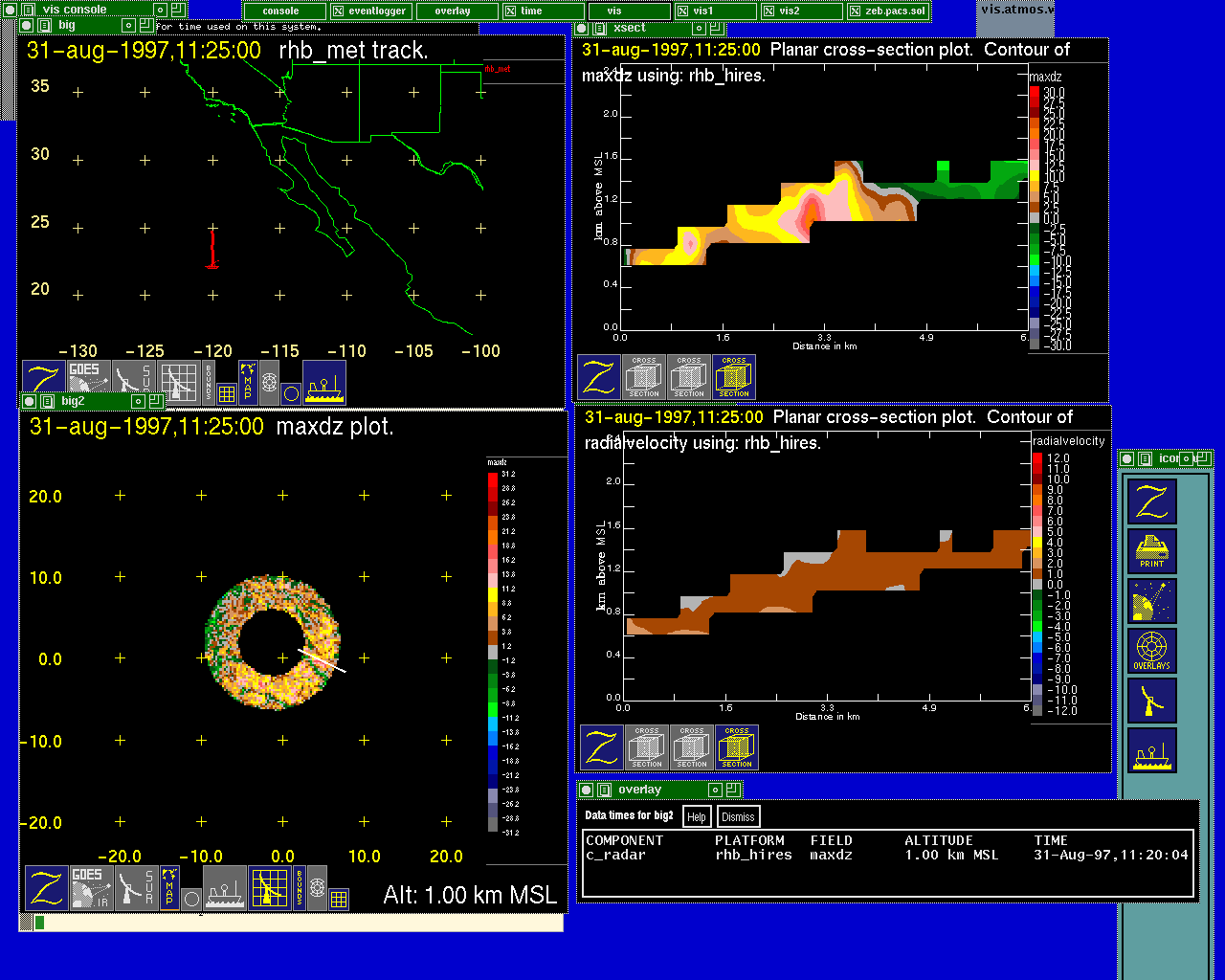
Task: Click the large ship icon in rhb_met track toolbar
Action: [324, 382]
